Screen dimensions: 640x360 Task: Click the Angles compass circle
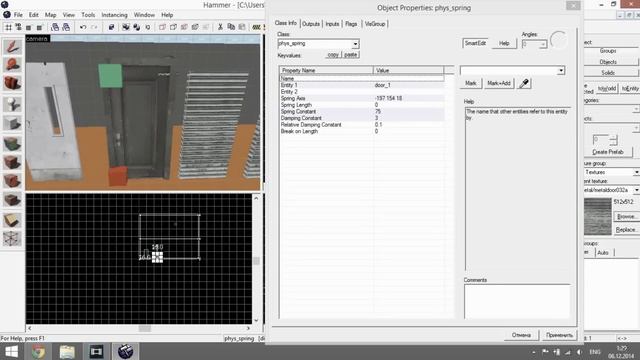point(558,40)
